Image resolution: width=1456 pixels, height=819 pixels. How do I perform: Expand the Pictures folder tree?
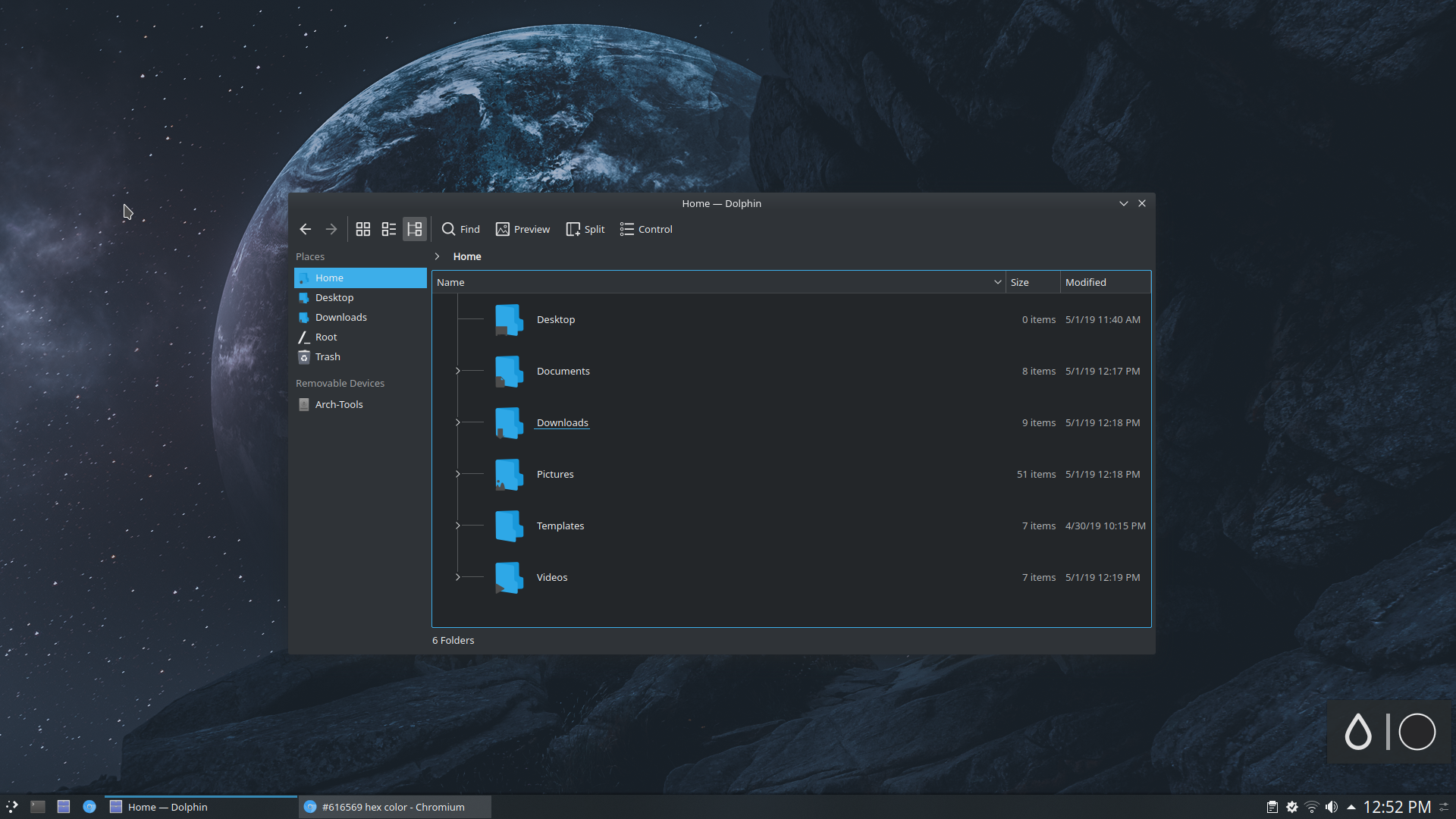coord(458,474)
